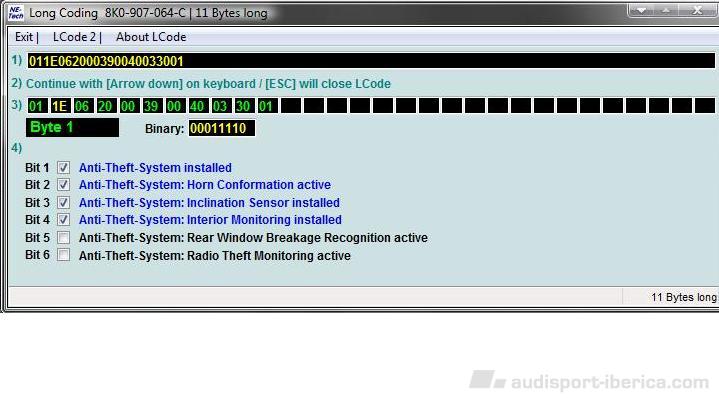This screenshot has width=719, height=402.
Task: Click the Interior Monitoring installed label
Action: (x=210, y=220)
